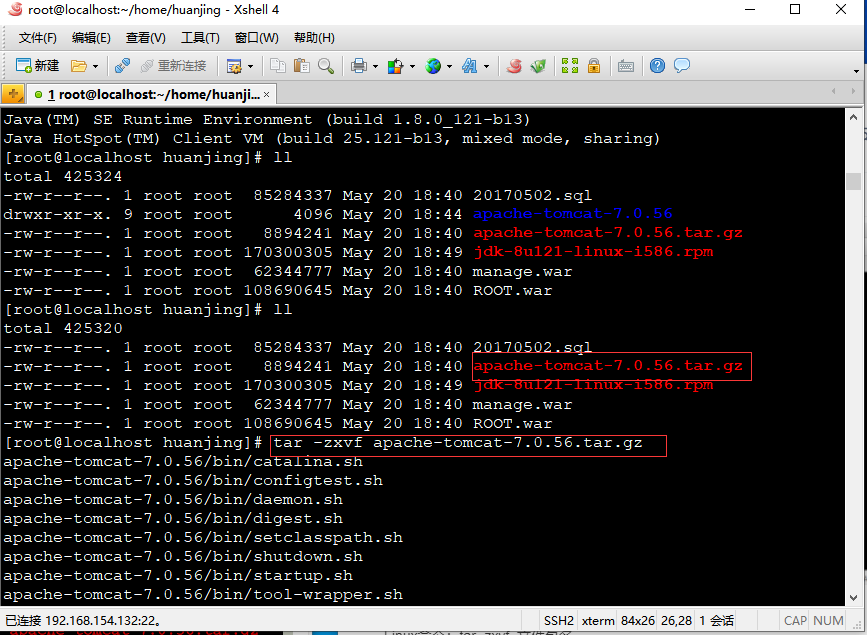The image size is (867, 635).
Task: Click the blue apache-tomcat-7.0.56 directory name
Action: pos(572,214)
